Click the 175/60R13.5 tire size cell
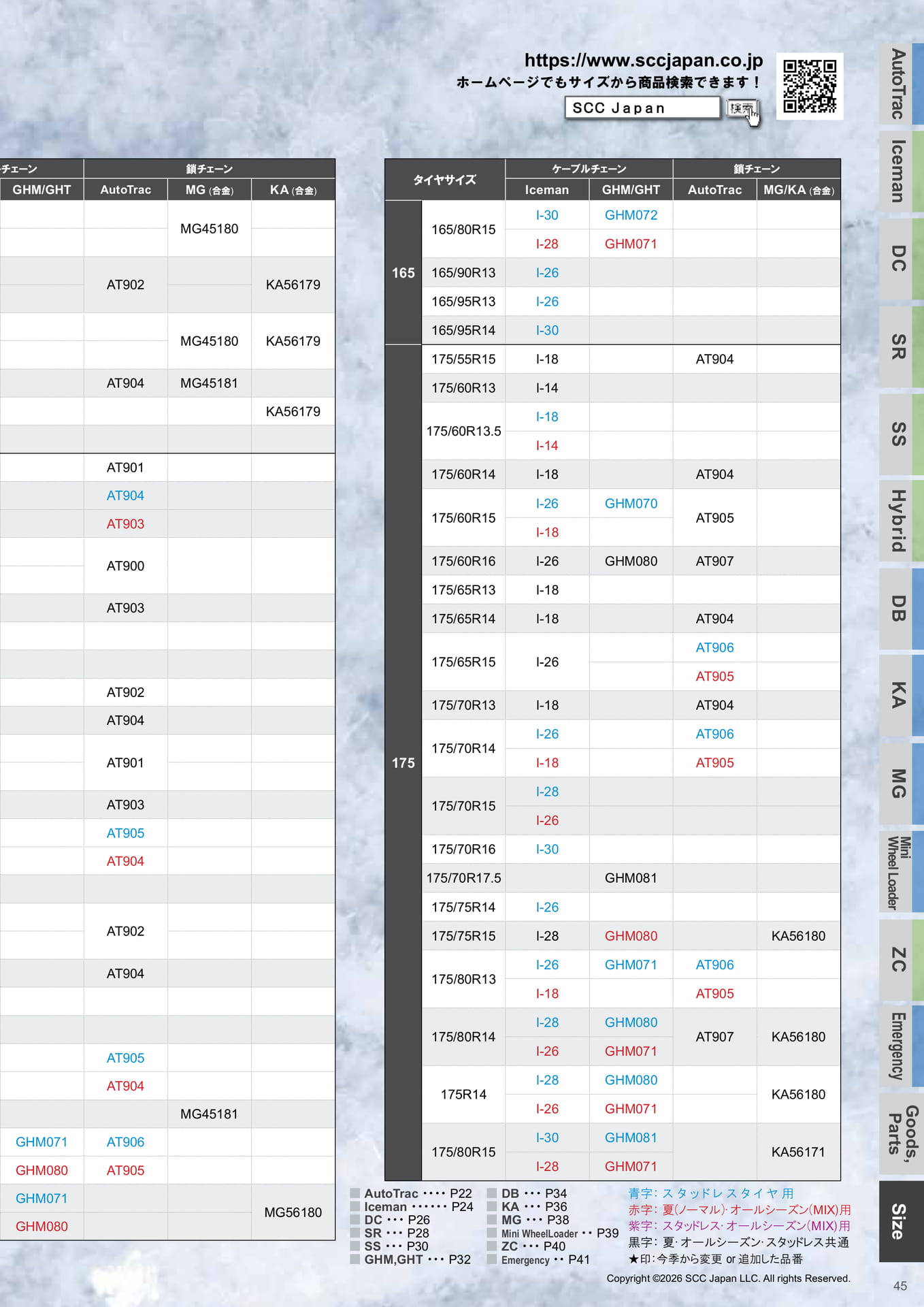The height and width of the screenshot is (1307, 924). tap(463, 431)
